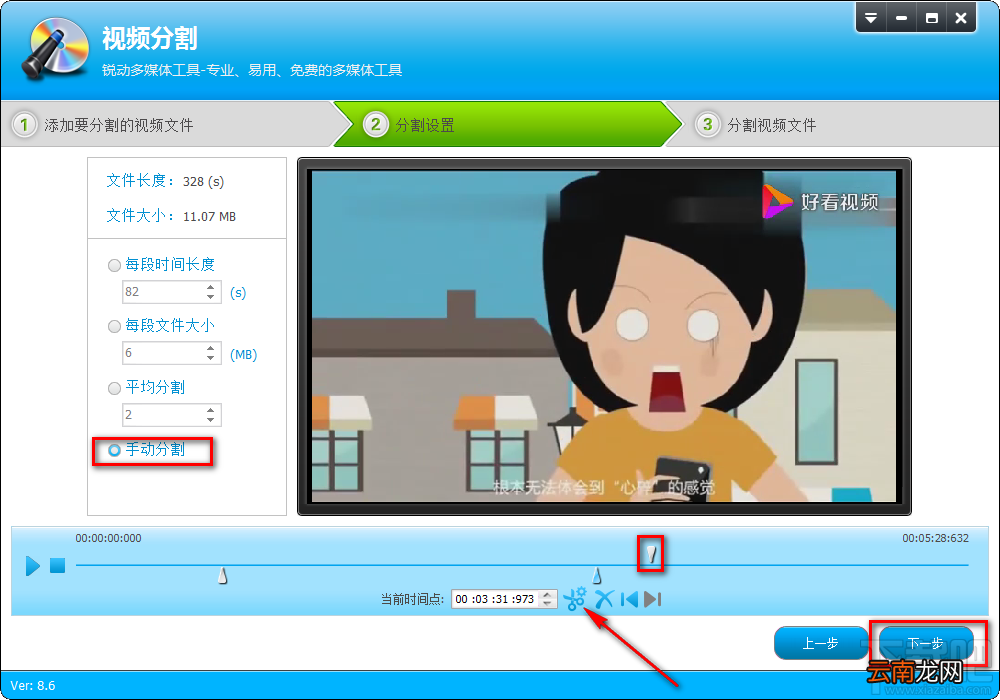Increase the current time point value
This screenshot has width=1000, height=700.
pyautogui.click(x=547, y=595)
